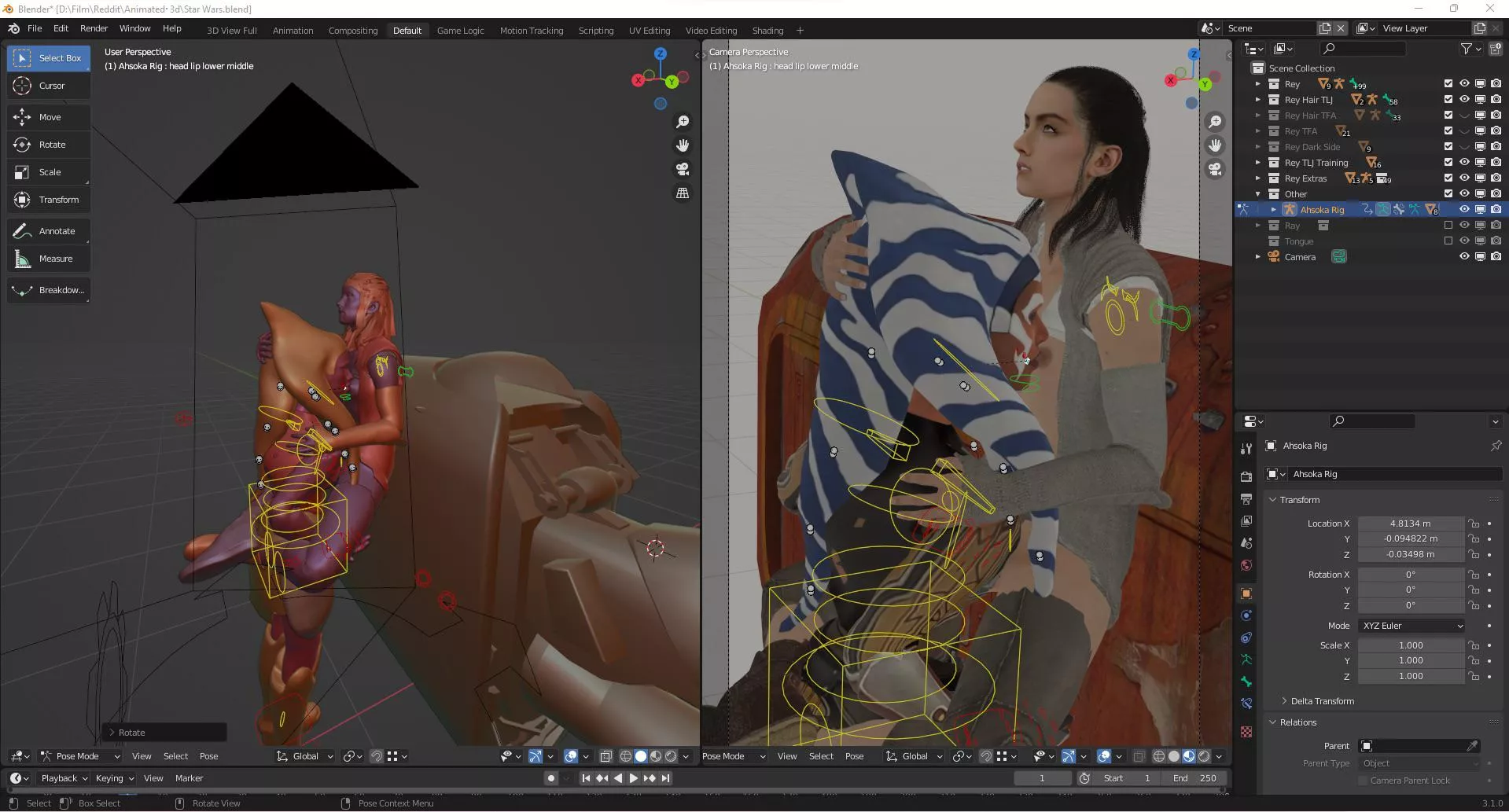Activate the Rotate tool
Screen dimensions: 1509x812
(49, 145)
